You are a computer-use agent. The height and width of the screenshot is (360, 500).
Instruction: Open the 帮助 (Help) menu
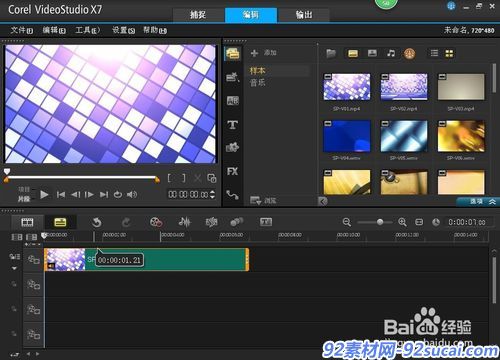tap(155, 30)
